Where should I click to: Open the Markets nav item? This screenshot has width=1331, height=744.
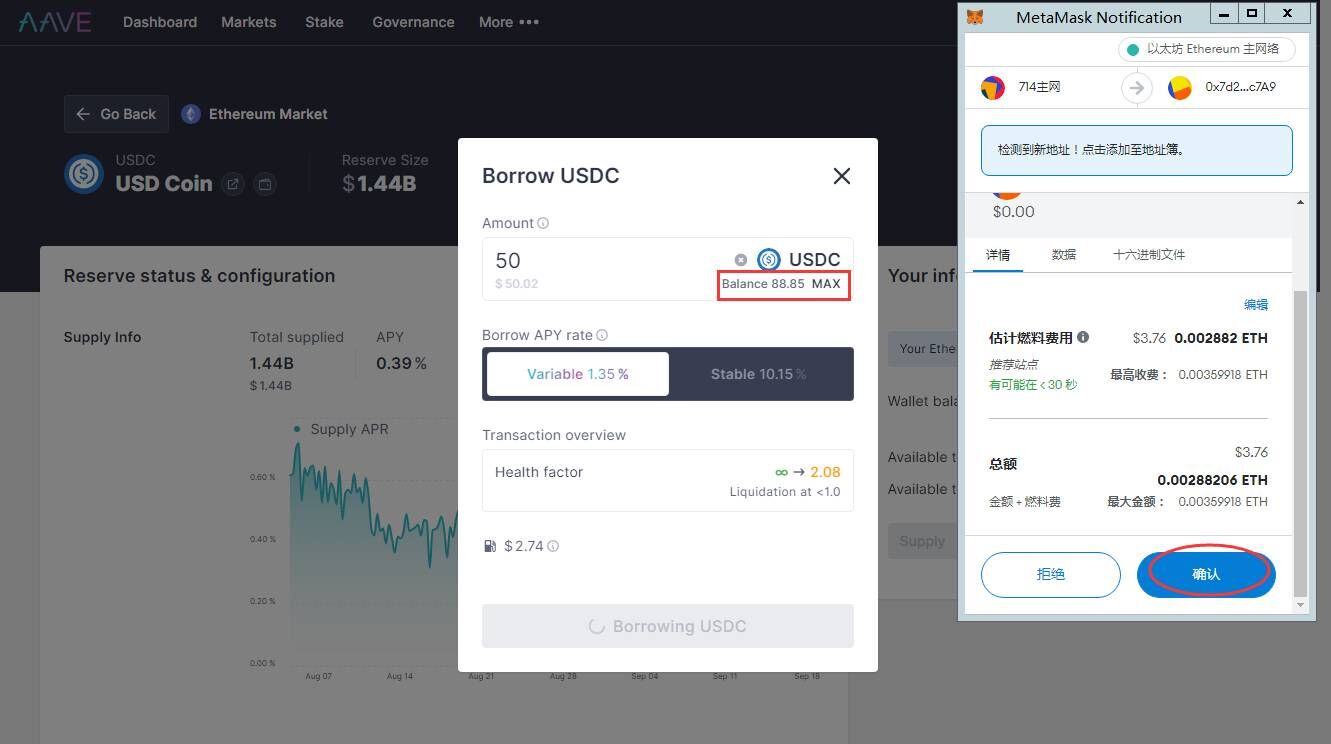[249, 22]
